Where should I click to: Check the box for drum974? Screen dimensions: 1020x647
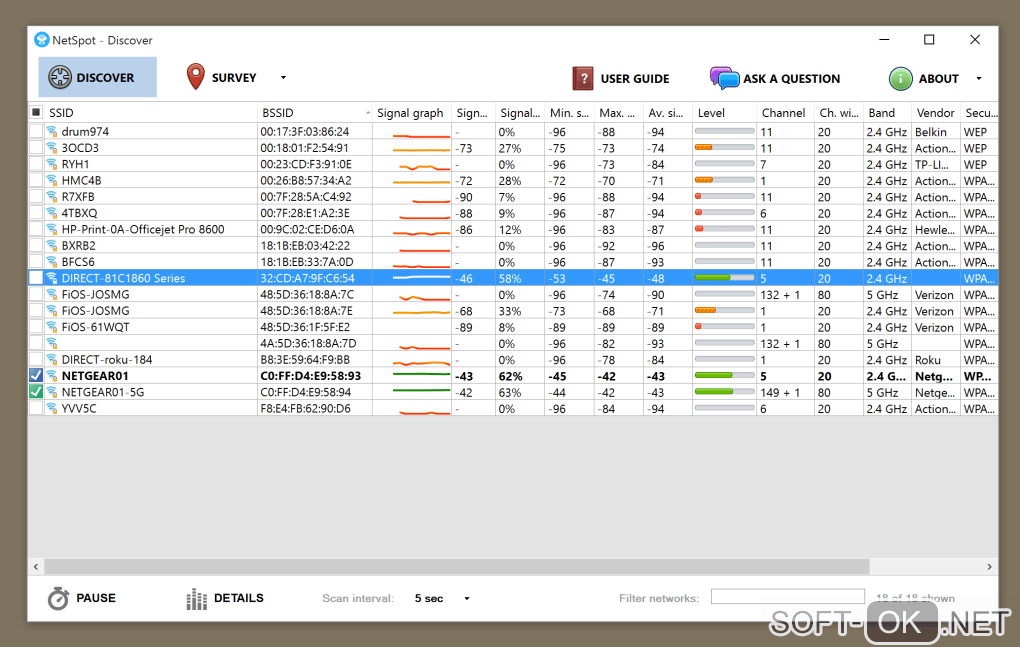tap(36, 131)
